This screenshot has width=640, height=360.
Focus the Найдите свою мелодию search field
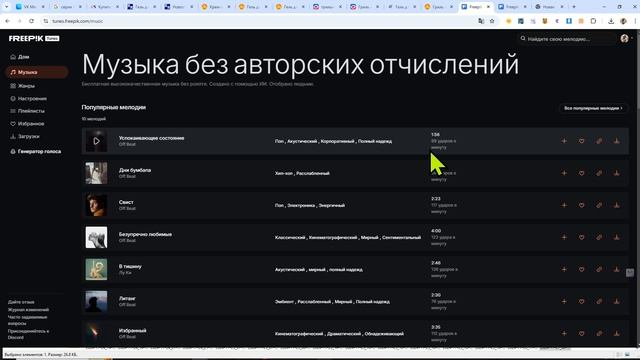tap(566, 39)
